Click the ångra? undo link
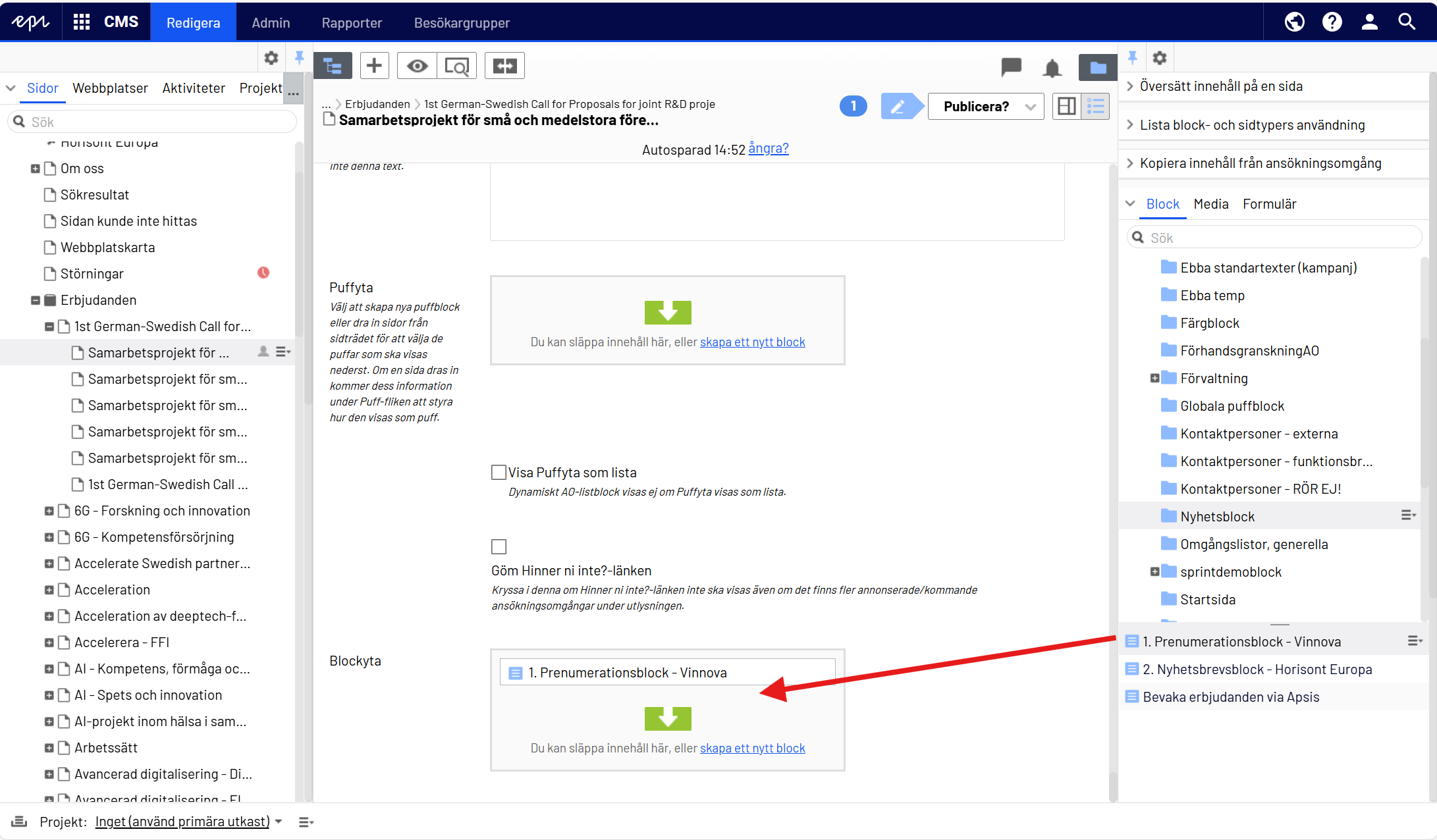This screenshot has width=1437, height=840. coord(768,149)
